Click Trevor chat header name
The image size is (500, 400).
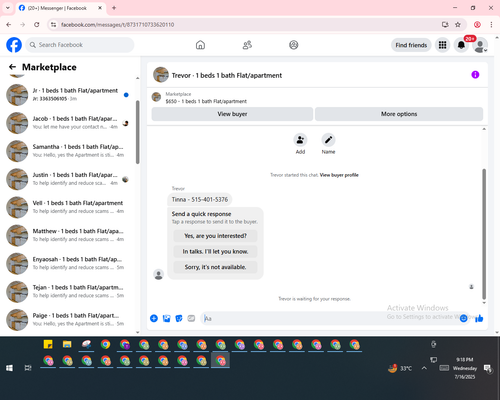pos(227,75)
